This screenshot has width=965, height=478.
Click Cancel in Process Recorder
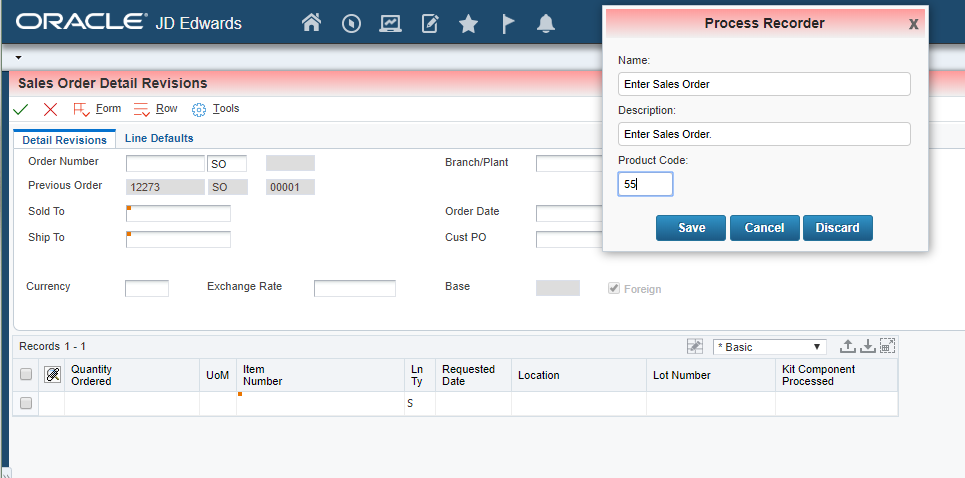point(764,228)
